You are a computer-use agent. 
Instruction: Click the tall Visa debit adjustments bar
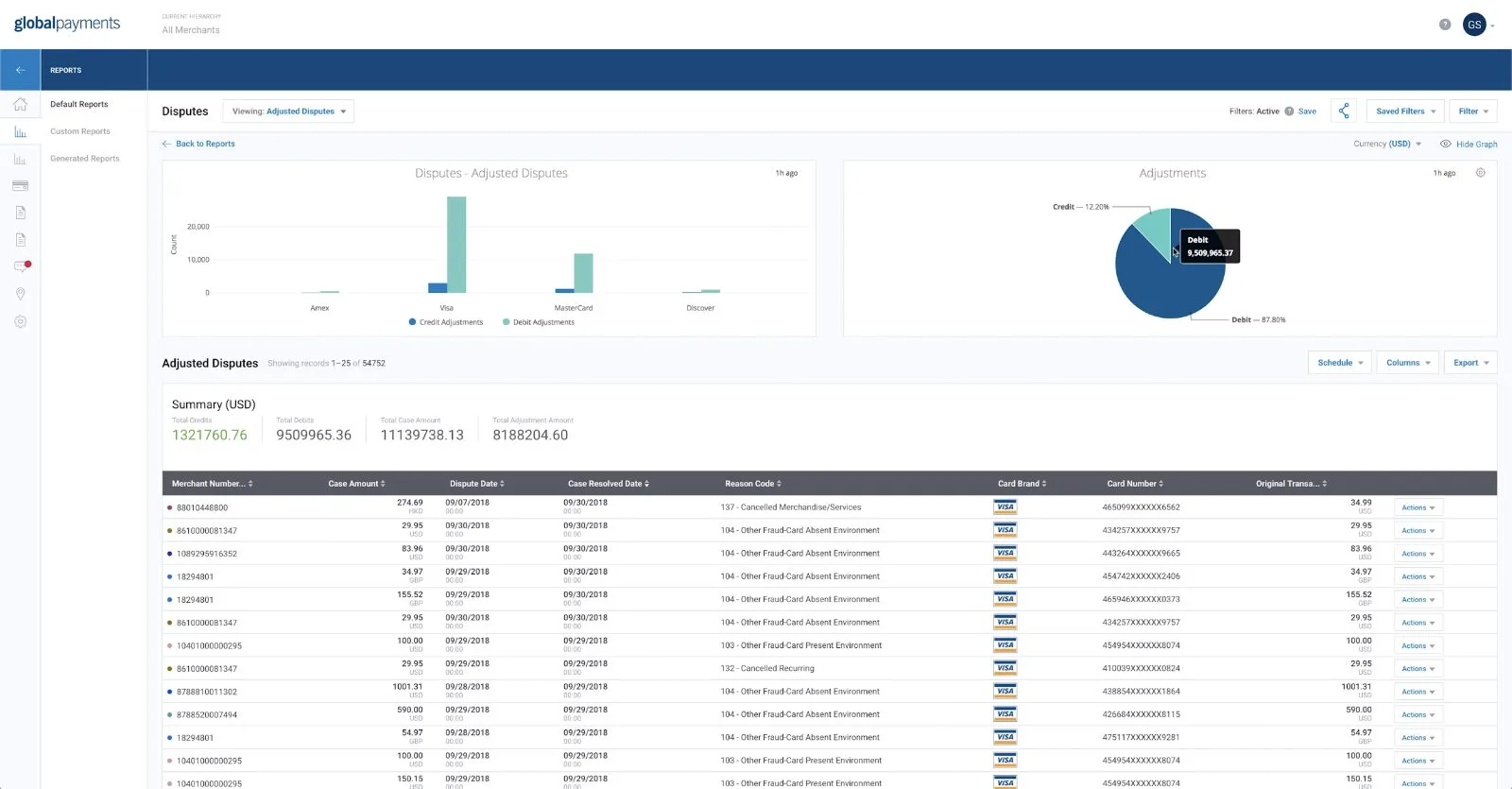456,245
